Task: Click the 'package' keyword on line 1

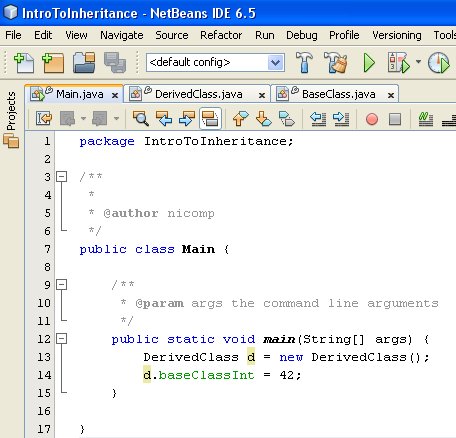Action: coord(107,142)
